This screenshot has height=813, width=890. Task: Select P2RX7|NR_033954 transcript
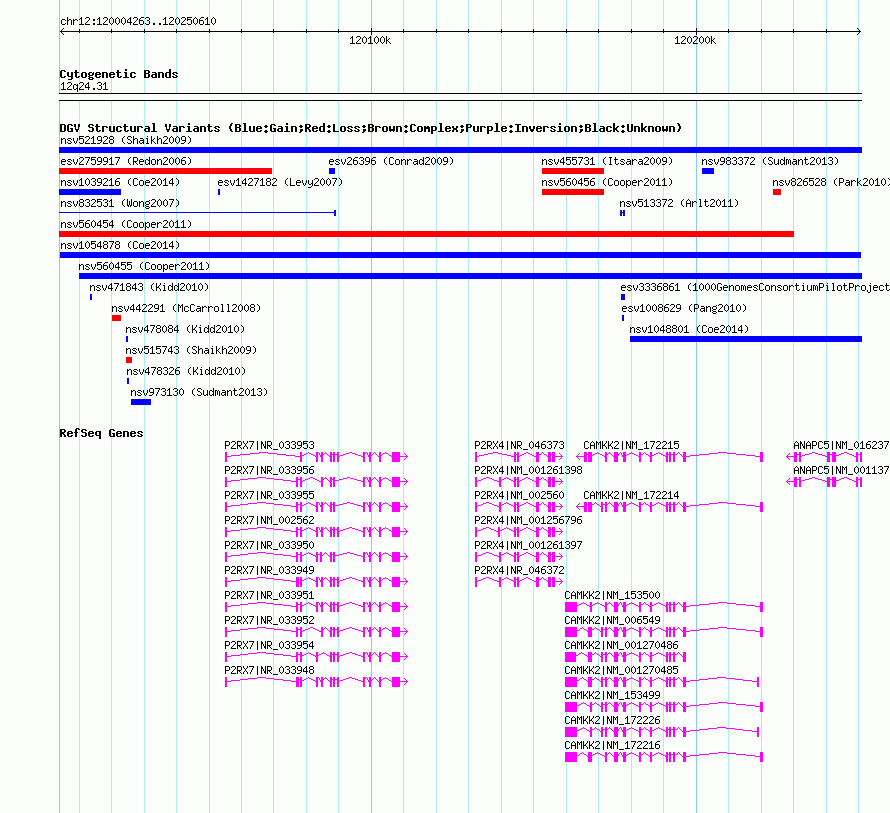tap(316, 656)
